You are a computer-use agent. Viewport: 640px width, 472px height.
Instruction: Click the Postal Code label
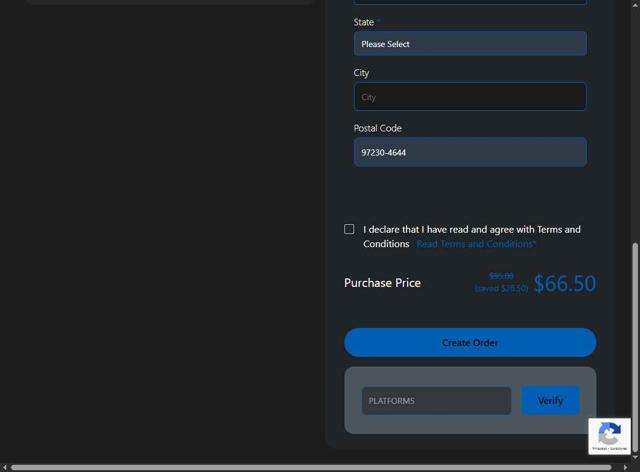click(x=378, y=128)
